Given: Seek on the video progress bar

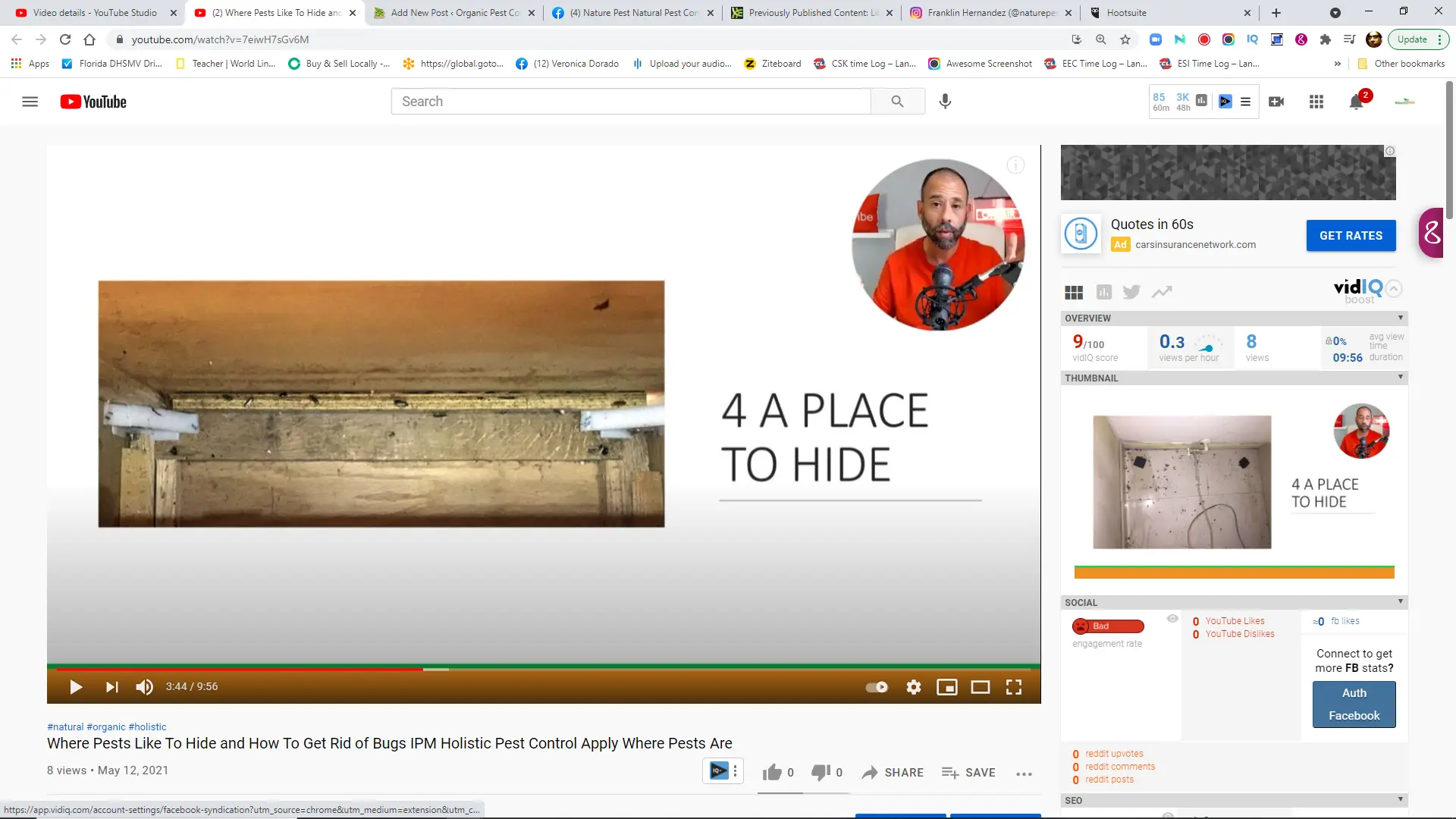Looking at the screenshot, I should (543, 669).
